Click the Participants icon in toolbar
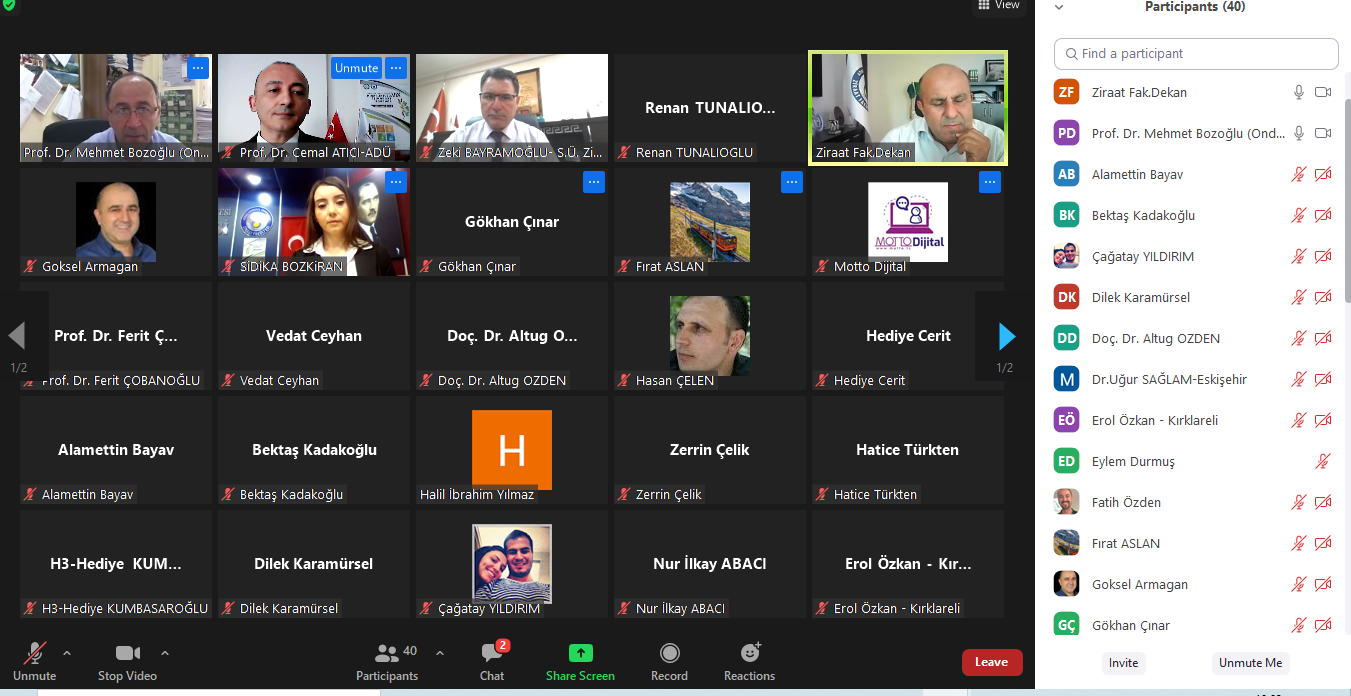 pyautogui.click(x=387, y=654)
